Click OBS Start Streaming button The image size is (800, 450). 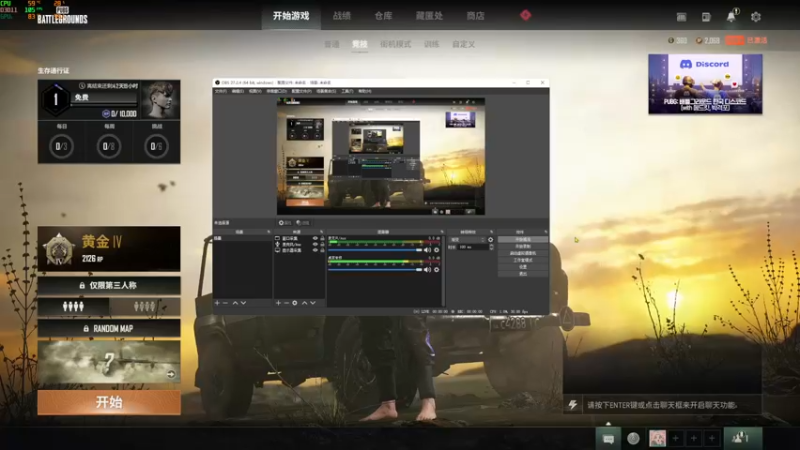click(522, 239)
